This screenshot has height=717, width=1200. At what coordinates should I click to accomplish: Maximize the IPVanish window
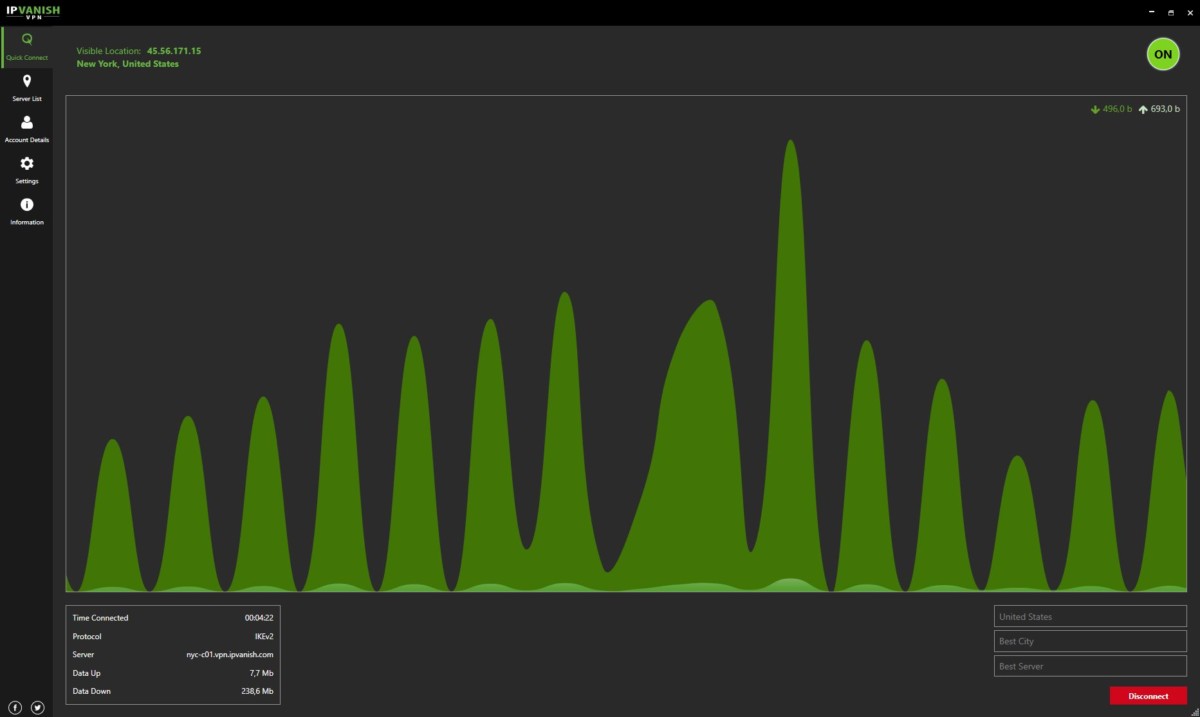click(1171, 12)
